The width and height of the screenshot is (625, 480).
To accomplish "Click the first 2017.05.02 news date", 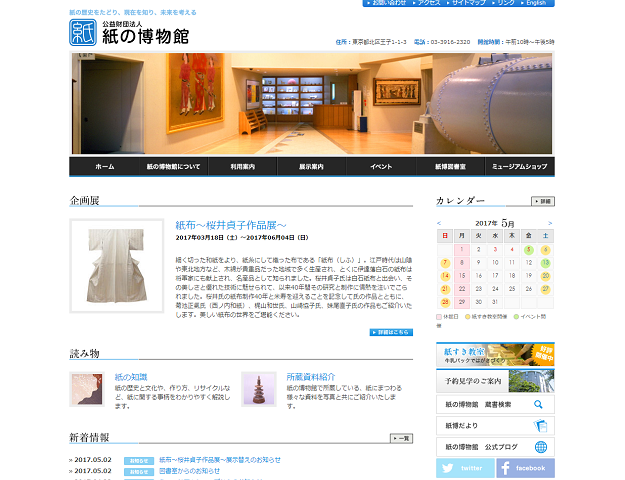I will point(93,460).
